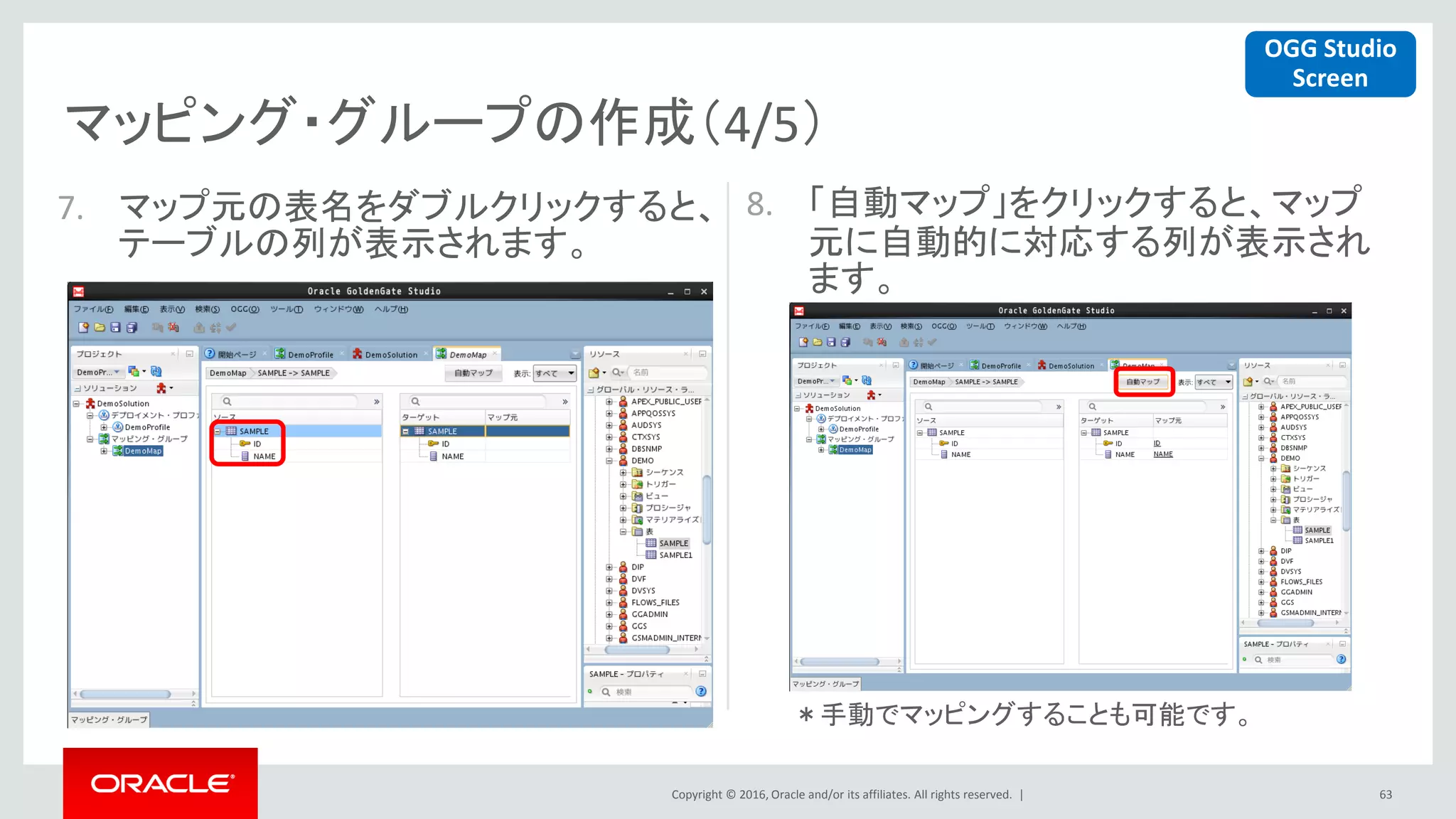Open the OGG(O) menu in the left window
This screenshot has width=1456, height=819.
click(245, 309)
